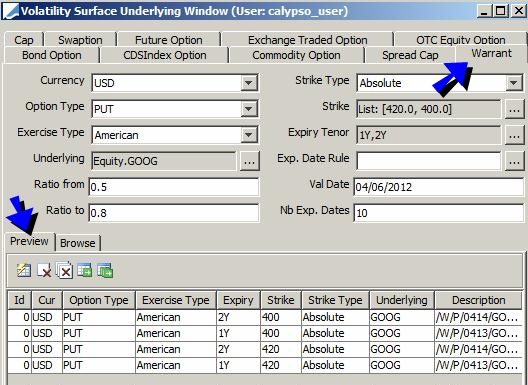Select the 2Y expiry cell in the 400 strike row
This screenshot has height=385, width=528.
pos(238,317)
